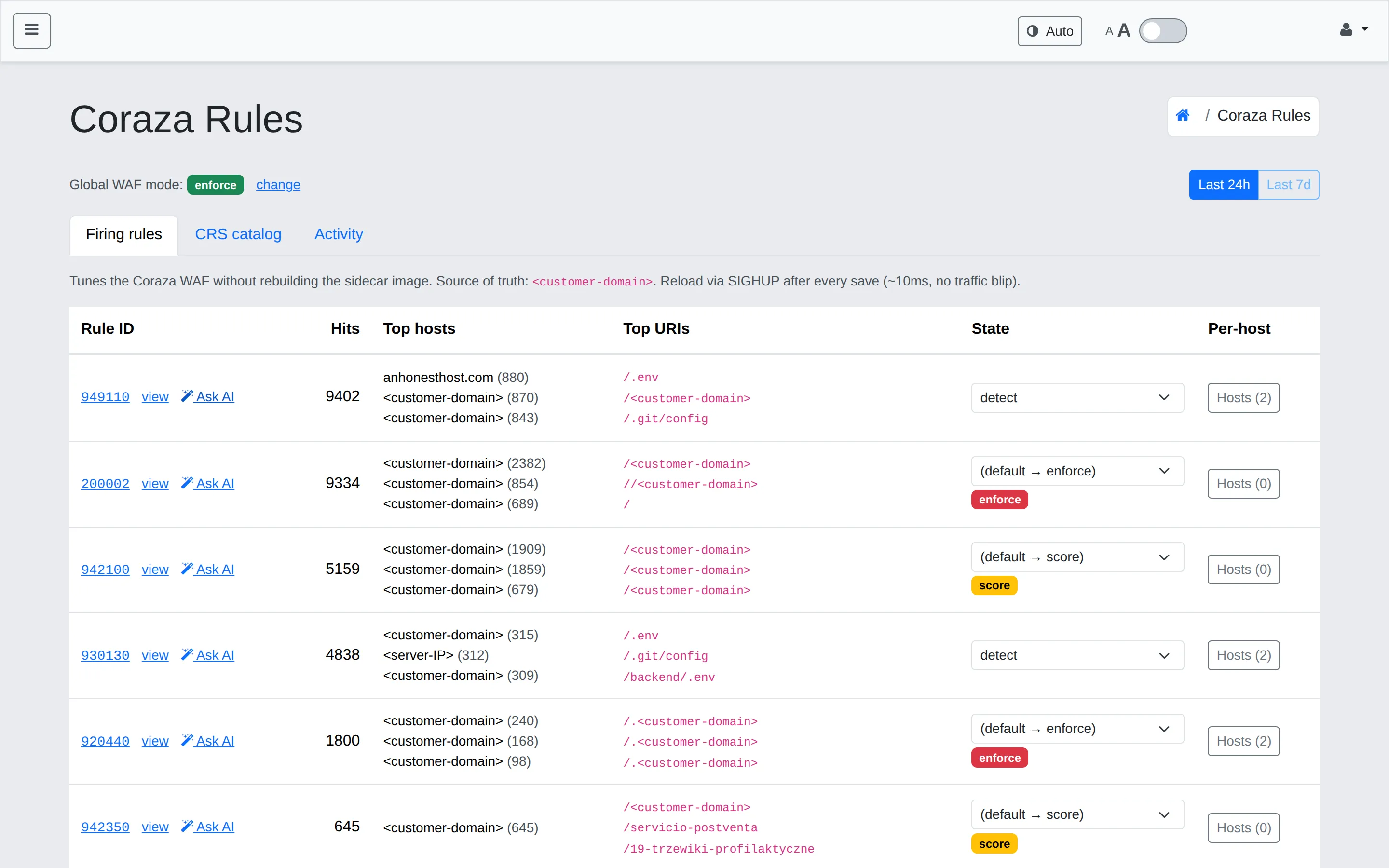The width and height of the screenshot is (1389, 868).
Task: Click Hosts (0) button for rule 942100
Action: (x=1243, y=570)
